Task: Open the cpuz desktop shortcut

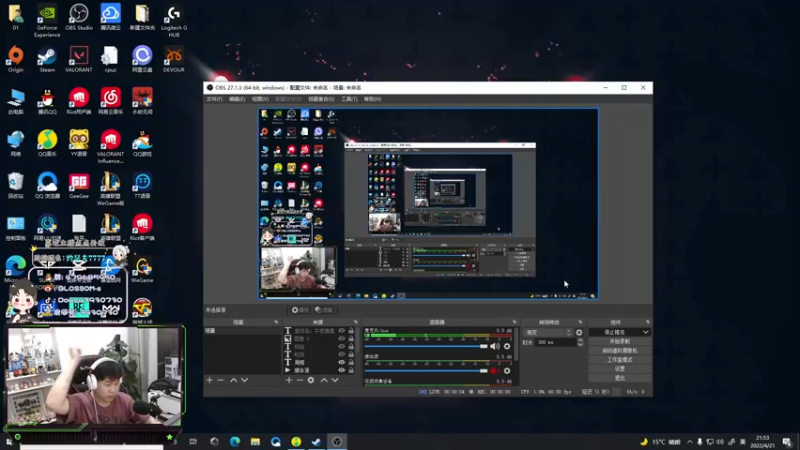Action: coord(110,60)
